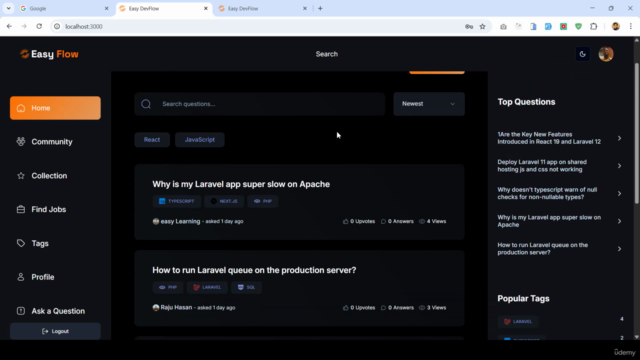Expand the Laravel slow on Apache top question chevron
This screenshot has width=640, height=360.
tap(619, 221)
